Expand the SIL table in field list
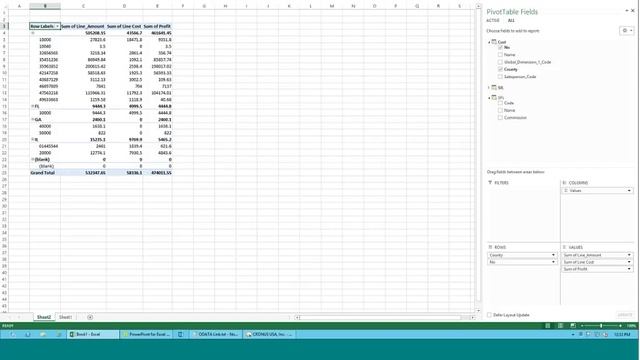Screen dimensions: 640x360 (489, 88)
